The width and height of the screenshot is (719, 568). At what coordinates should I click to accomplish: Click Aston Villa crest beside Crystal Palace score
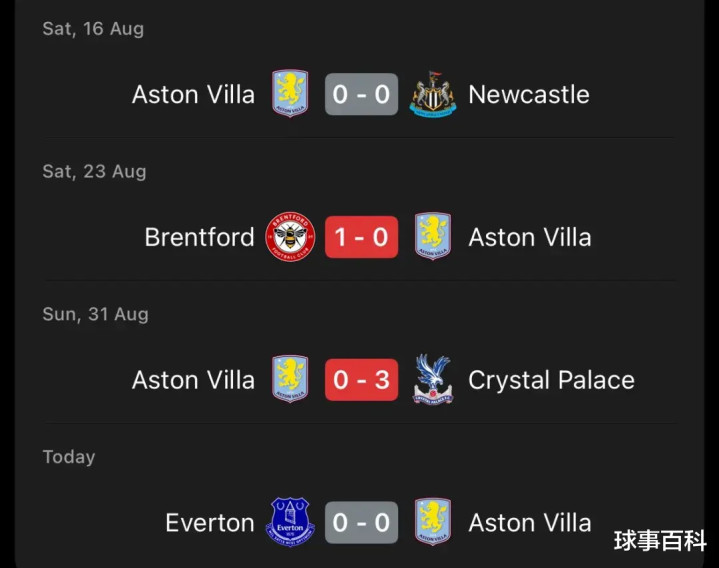290,380
